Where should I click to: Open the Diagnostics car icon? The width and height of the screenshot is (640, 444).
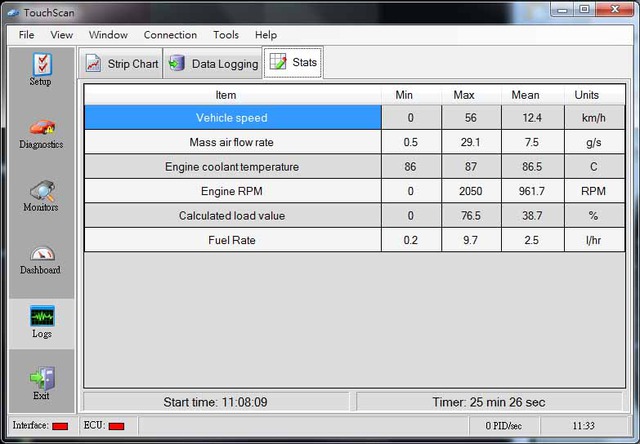[x=41, y=129]
